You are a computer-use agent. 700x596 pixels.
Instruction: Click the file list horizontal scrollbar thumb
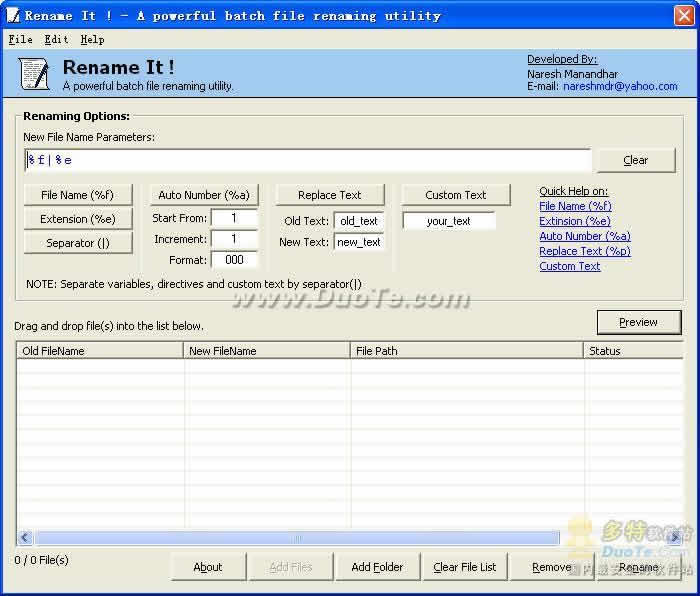point(297,538)
